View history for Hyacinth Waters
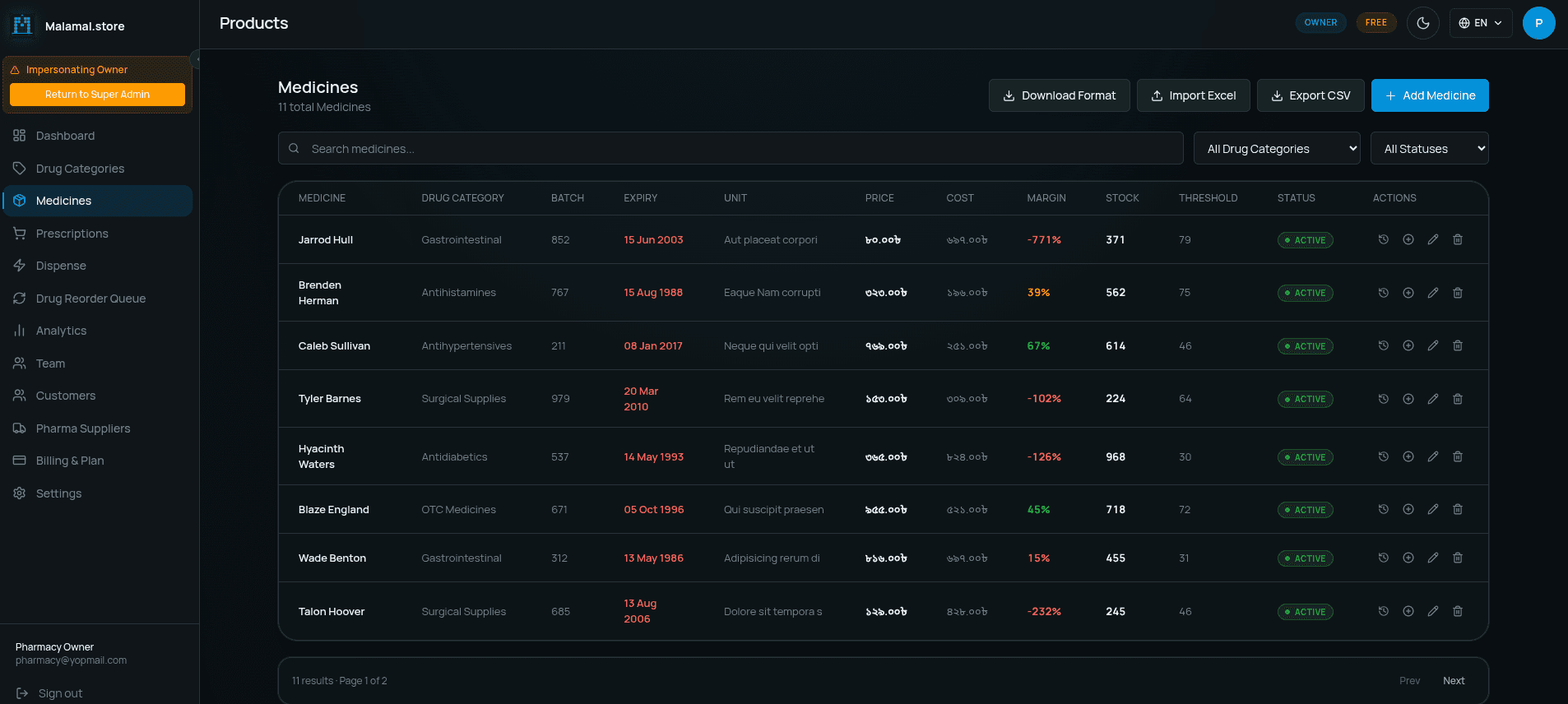This screenshot has width=1568, height=704. point(1383,456)
